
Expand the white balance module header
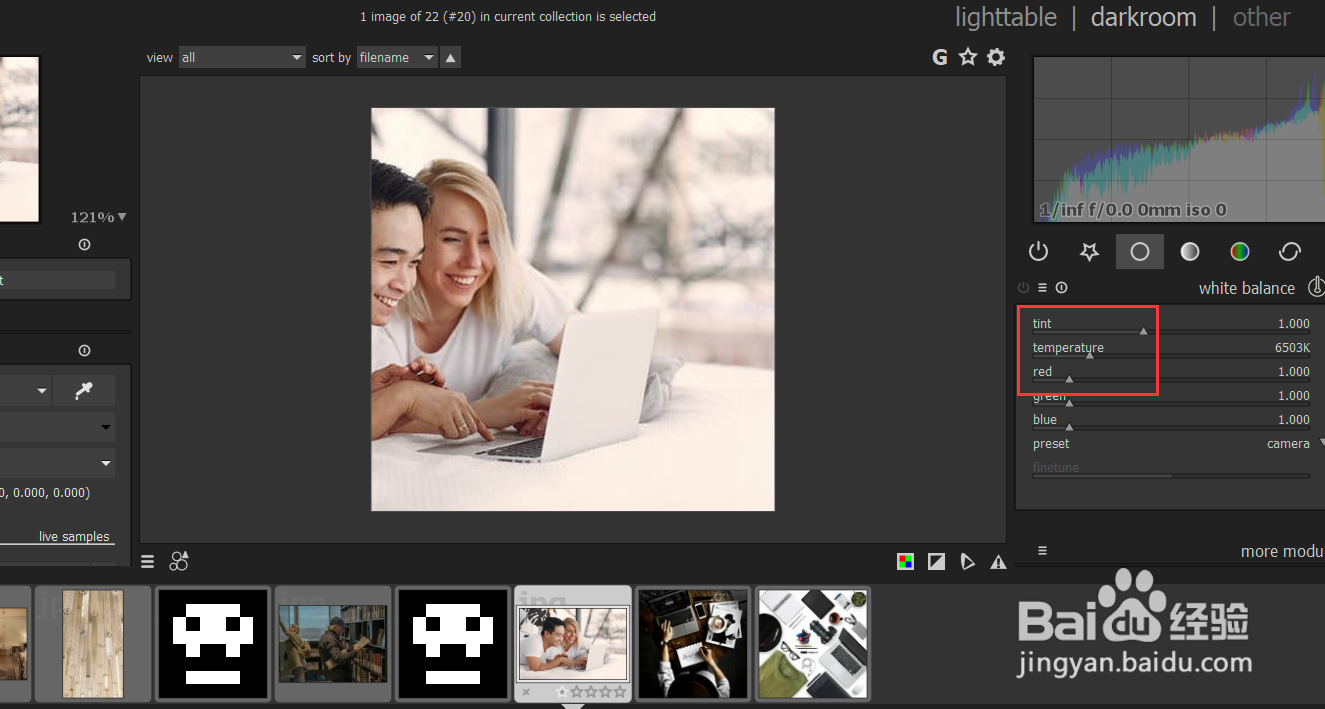[1246, 288]
